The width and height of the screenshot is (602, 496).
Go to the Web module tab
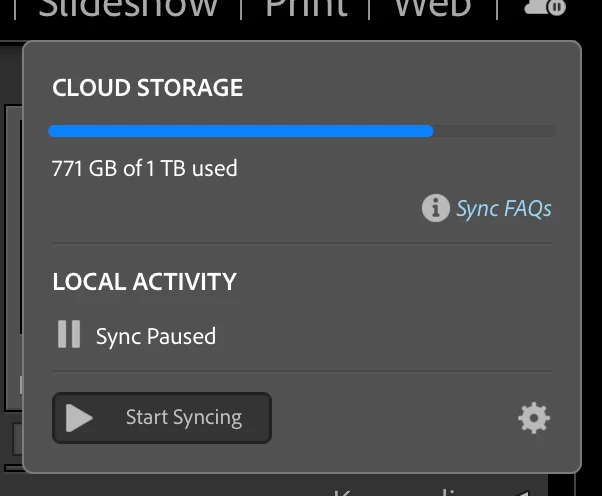432,8
